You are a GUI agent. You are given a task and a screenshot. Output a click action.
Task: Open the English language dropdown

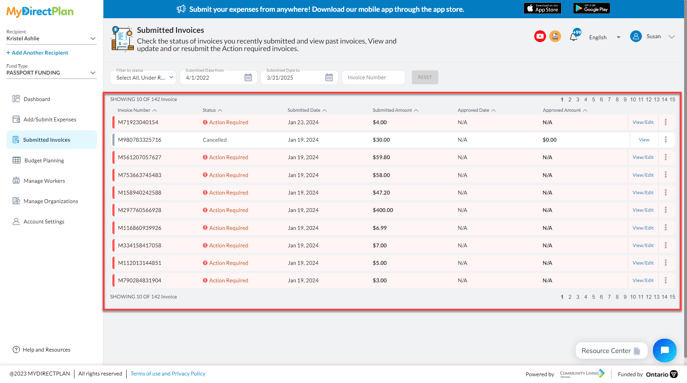click(605, 37)
